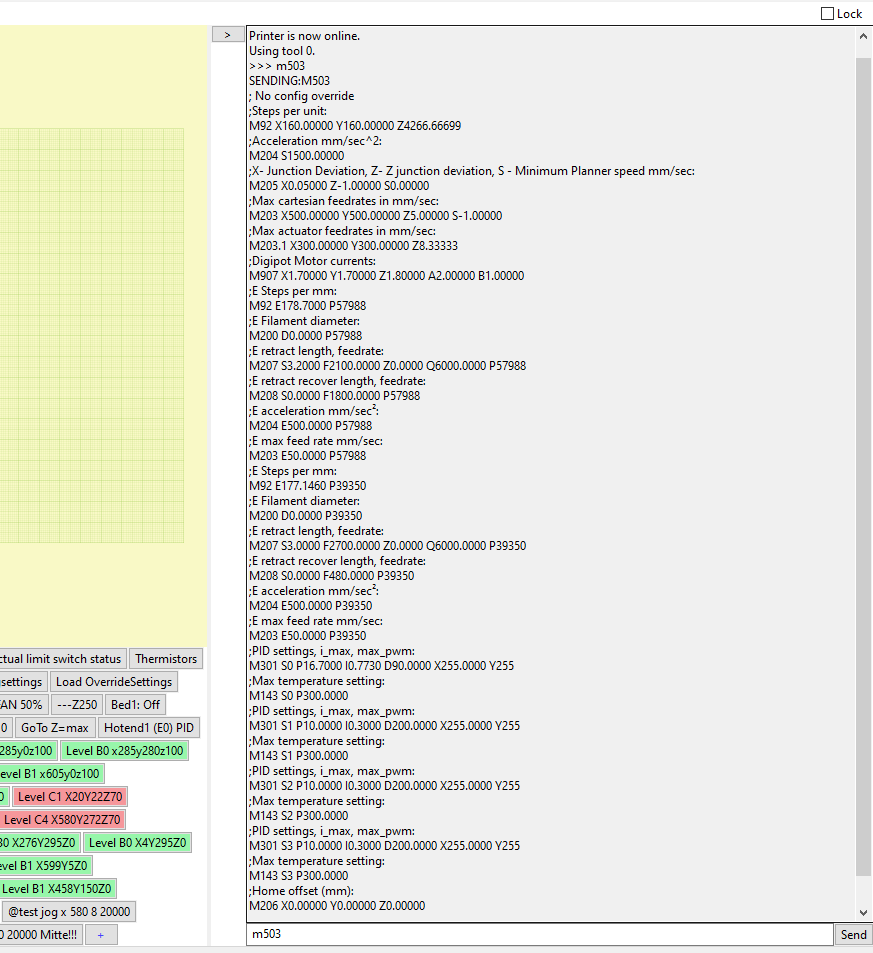Move printer using GoTo Z=max
The height and width of the screenshot is (953, 873).
pos(54,727)
